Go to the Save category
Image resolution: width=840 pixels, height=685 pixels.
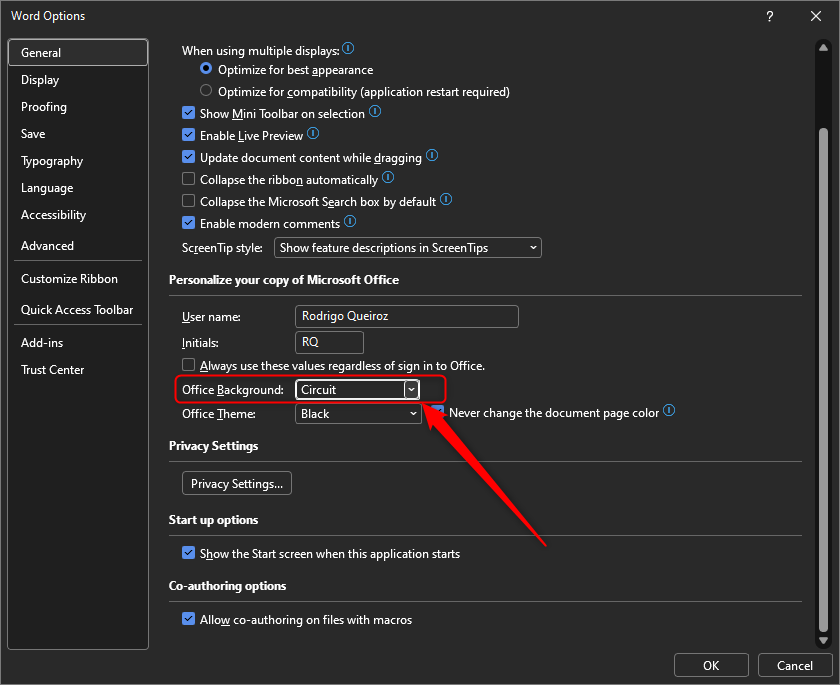(78, 134)
